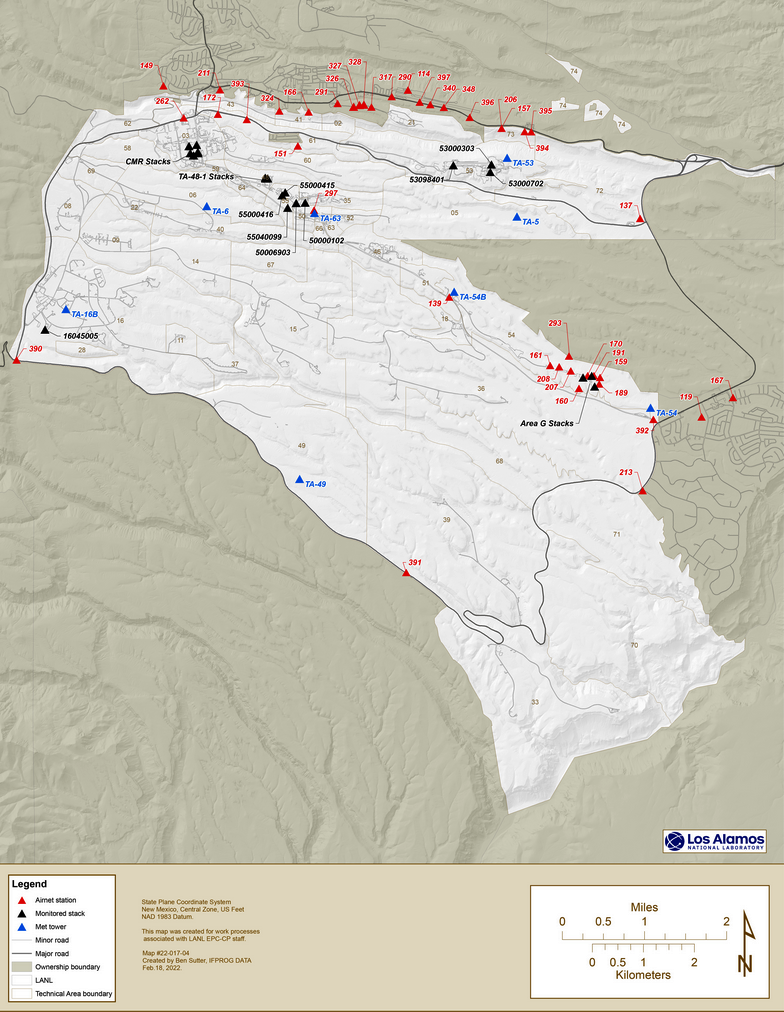Viewport: 784px width, 1012px height.
Task: Click the Los Alamos National Laboratory logo
Action: (714, 841)
